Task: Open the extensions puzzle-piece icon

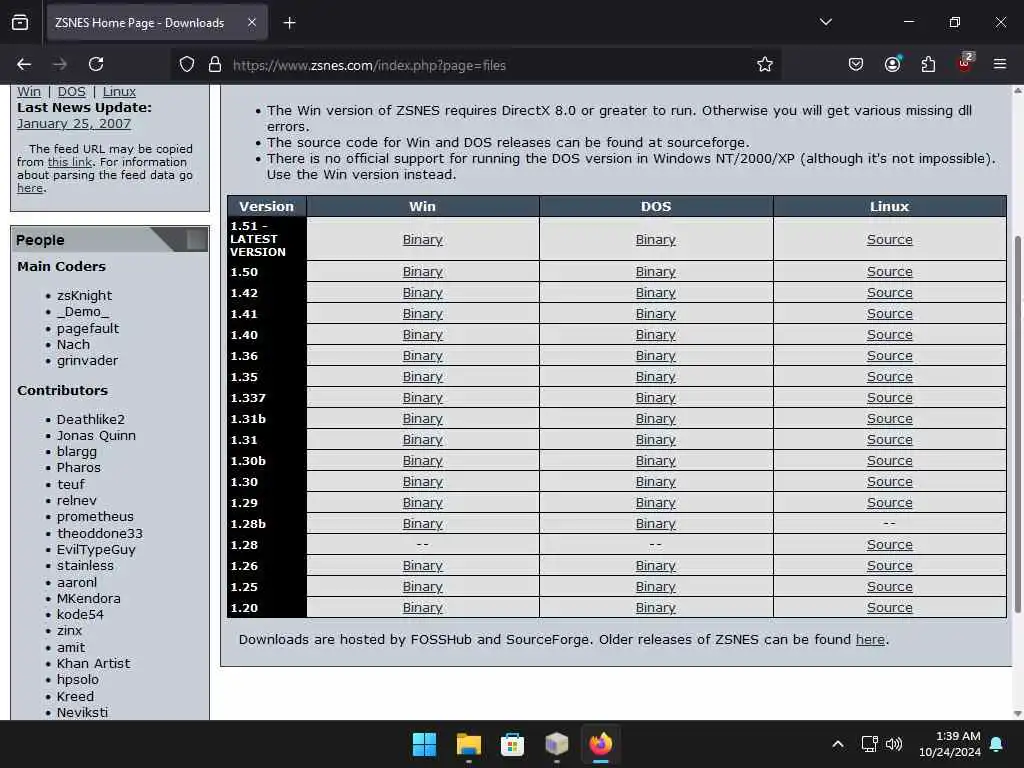Action: (x=928, y=64)
